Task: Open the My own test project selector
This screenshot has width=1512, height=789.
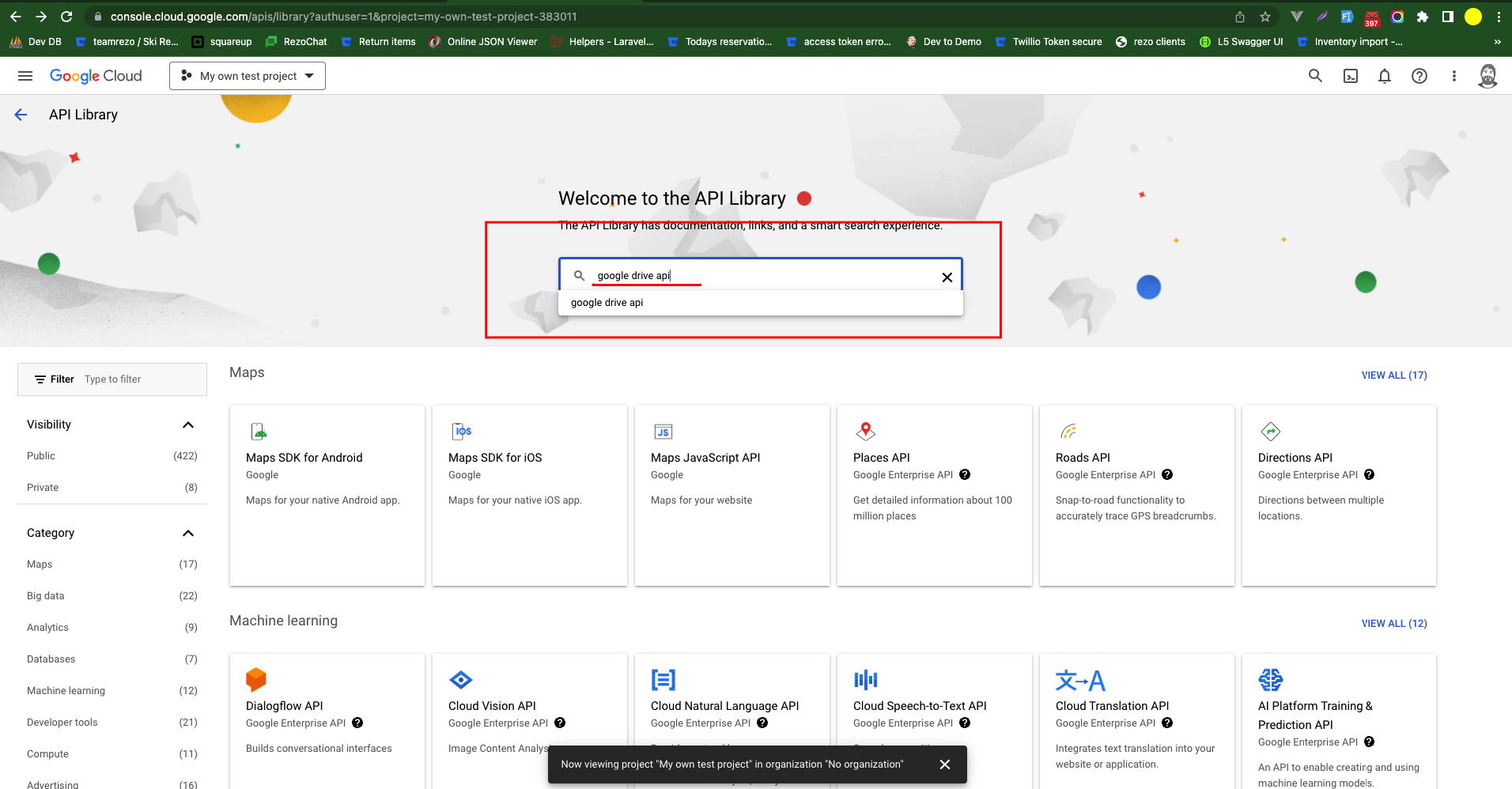Action: [248, 76]
